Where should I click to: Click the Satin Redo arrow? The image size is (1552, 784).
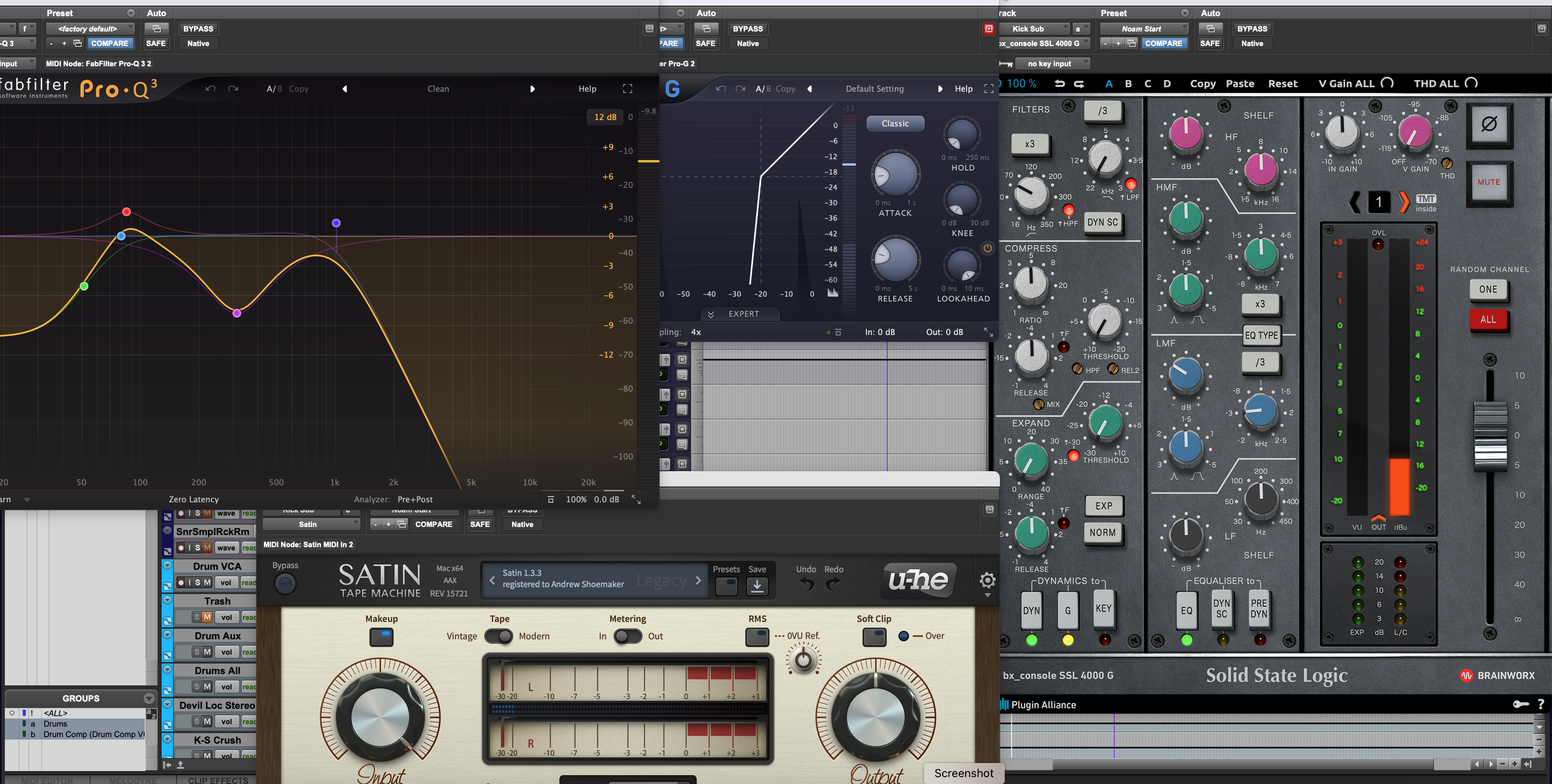coord(833,584)
